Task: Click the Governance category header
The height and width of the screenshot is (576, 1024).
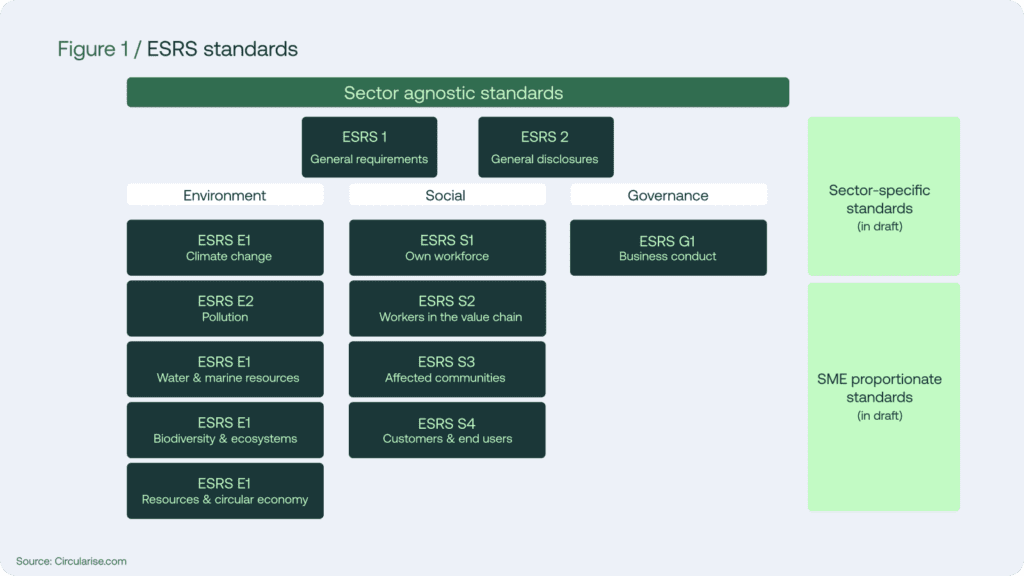Action: click(x=669, y=195)
